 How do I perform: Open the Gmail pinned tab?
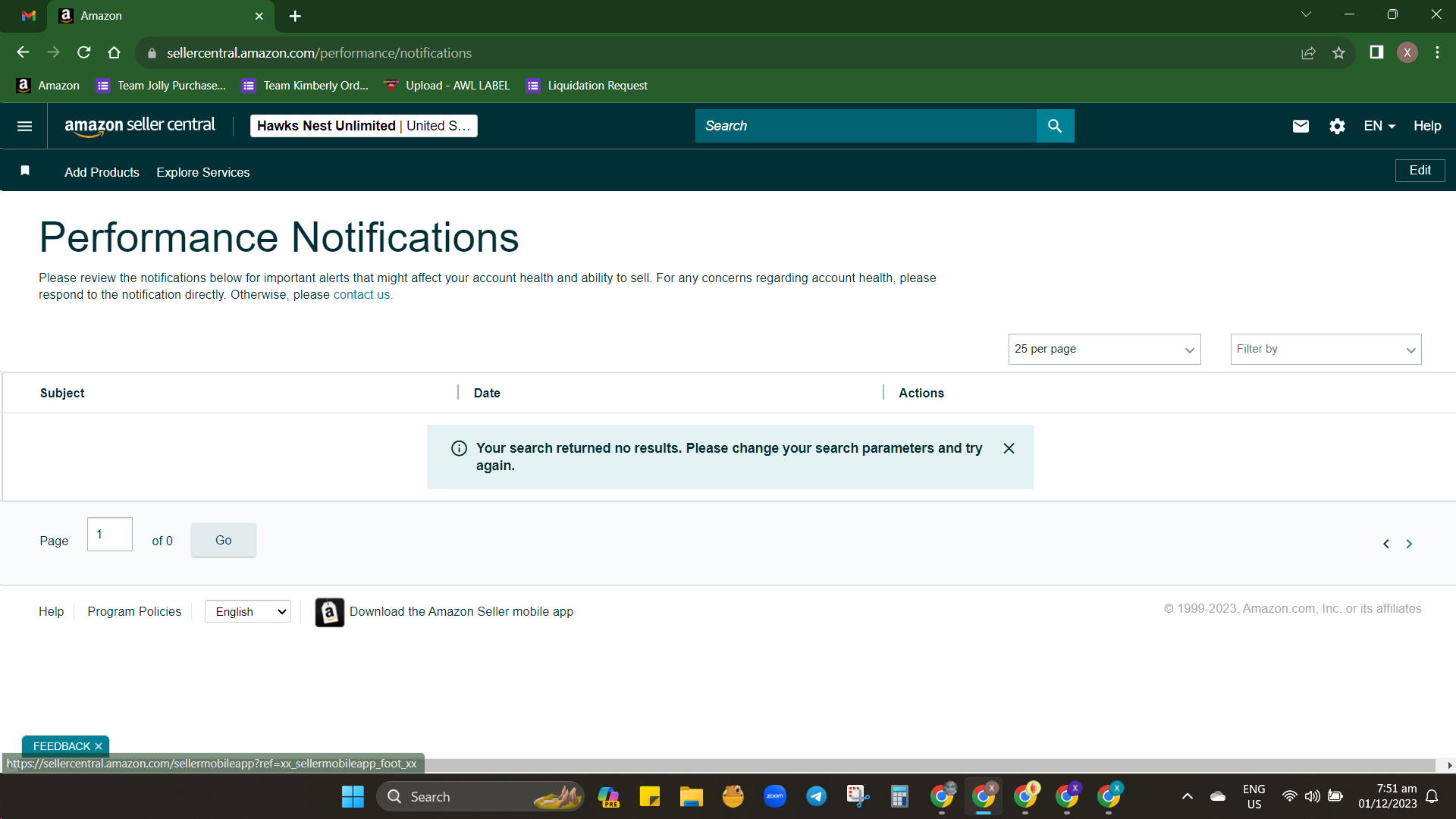pos(29,16)
